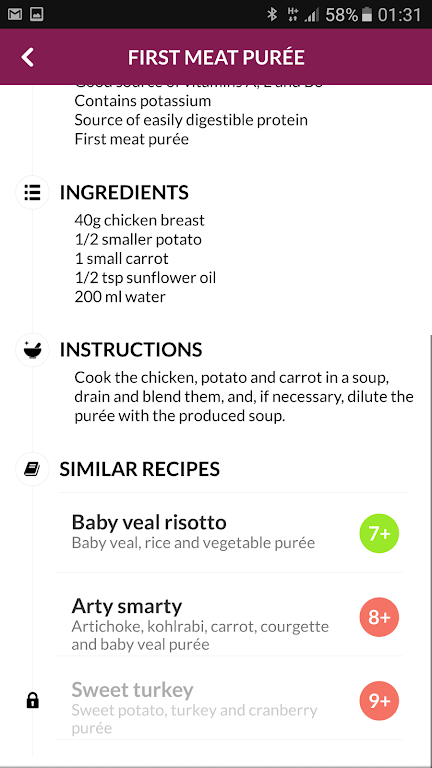Viewport: 432px width, 768px height.
Task: Click the vertical scrollbar on right edge
Action: pyautogui.click(x=430, y=549)
